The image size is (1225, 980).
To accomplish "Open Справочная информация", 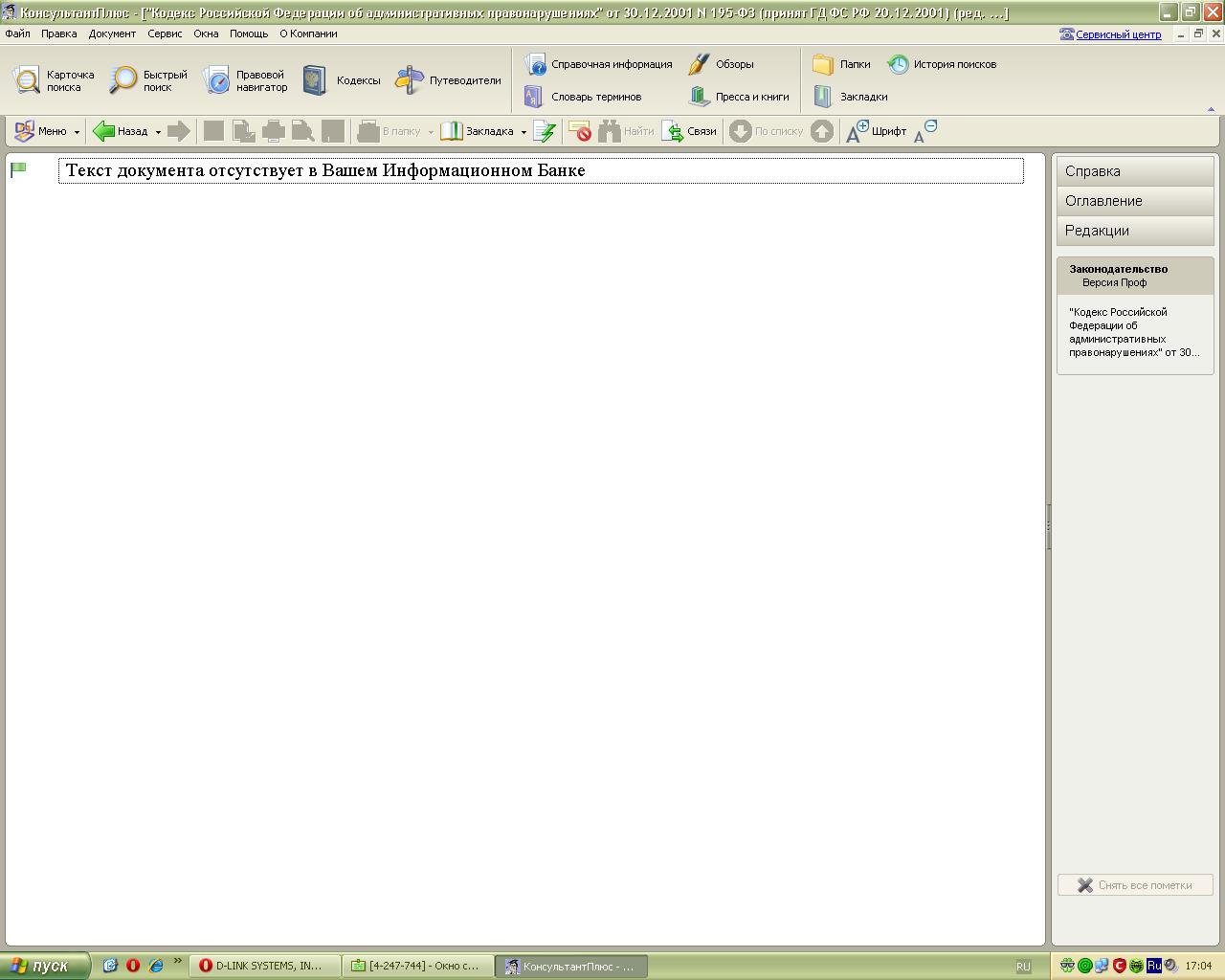I will pyautogui.click(x=598, y=64).
